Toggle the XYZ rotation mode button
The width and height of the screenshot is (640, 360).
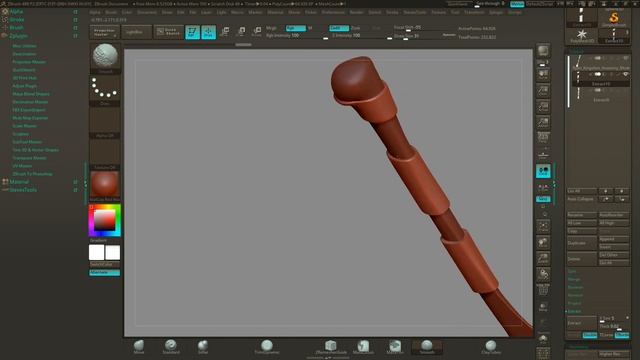543,199
